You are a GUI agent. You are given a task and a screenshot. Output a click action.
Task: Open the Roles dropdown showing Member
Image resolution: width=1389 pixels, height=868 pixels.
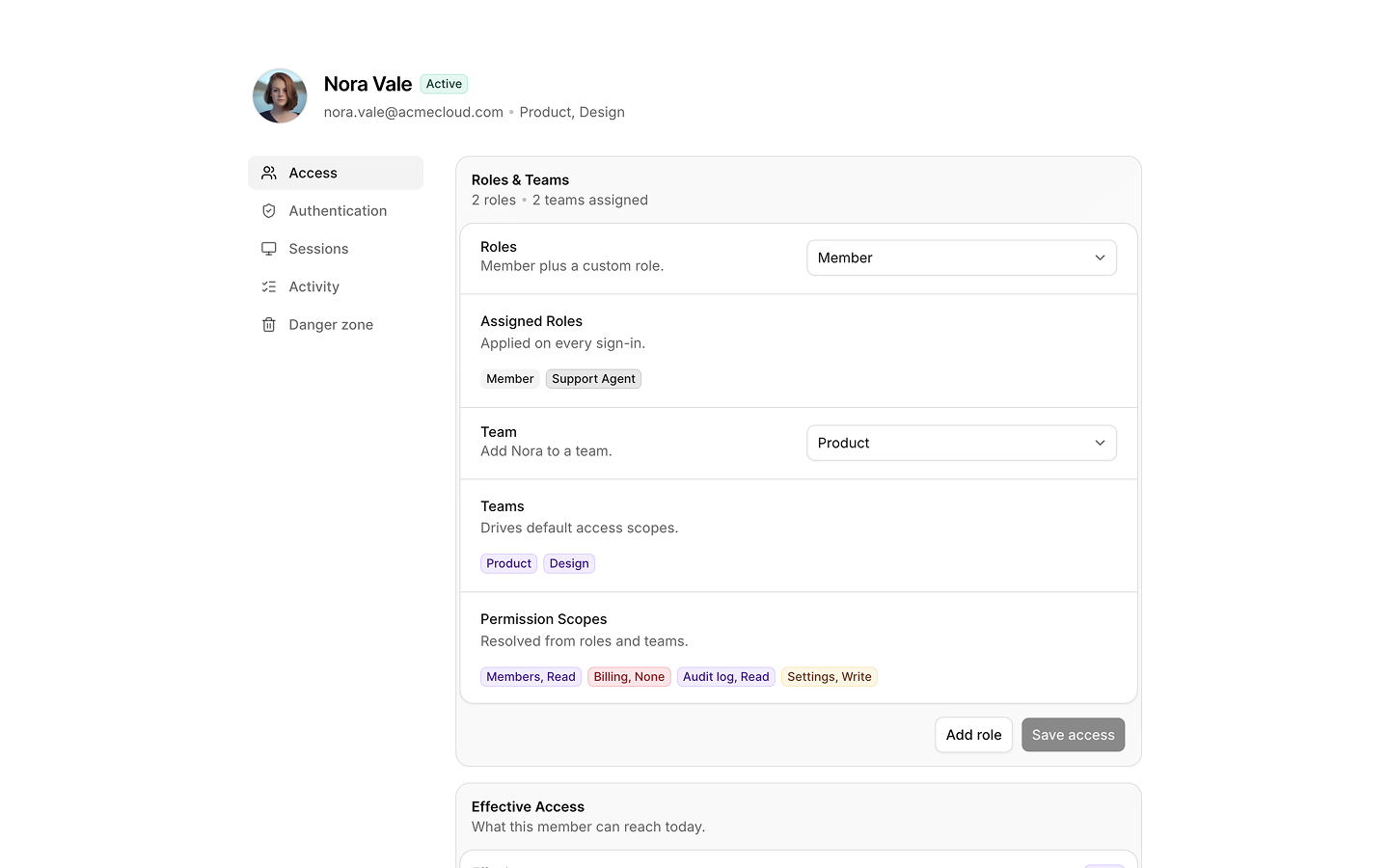coord(962,258)
